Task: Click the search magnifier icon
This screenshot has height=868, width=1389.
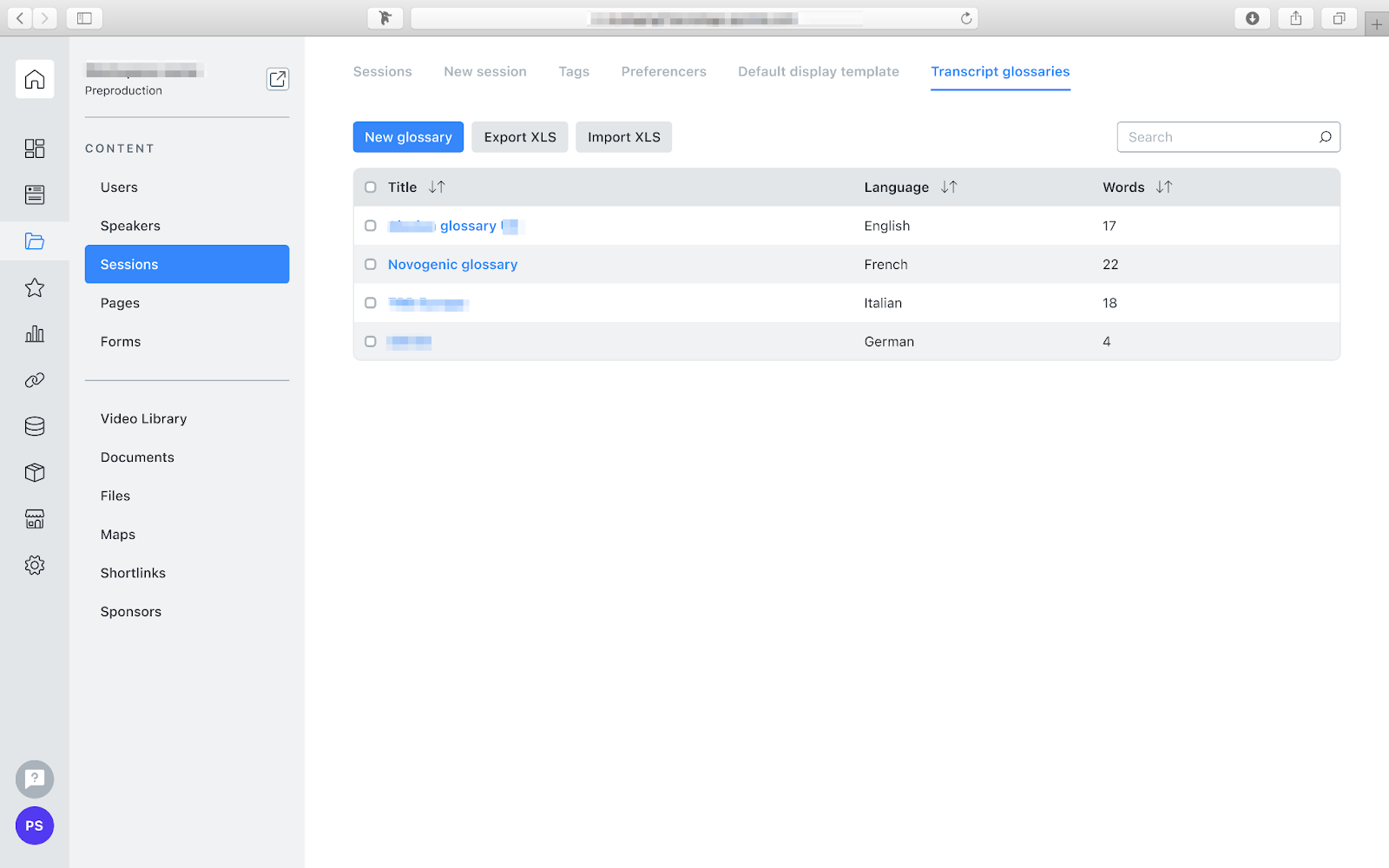Action: point(1325,137)
